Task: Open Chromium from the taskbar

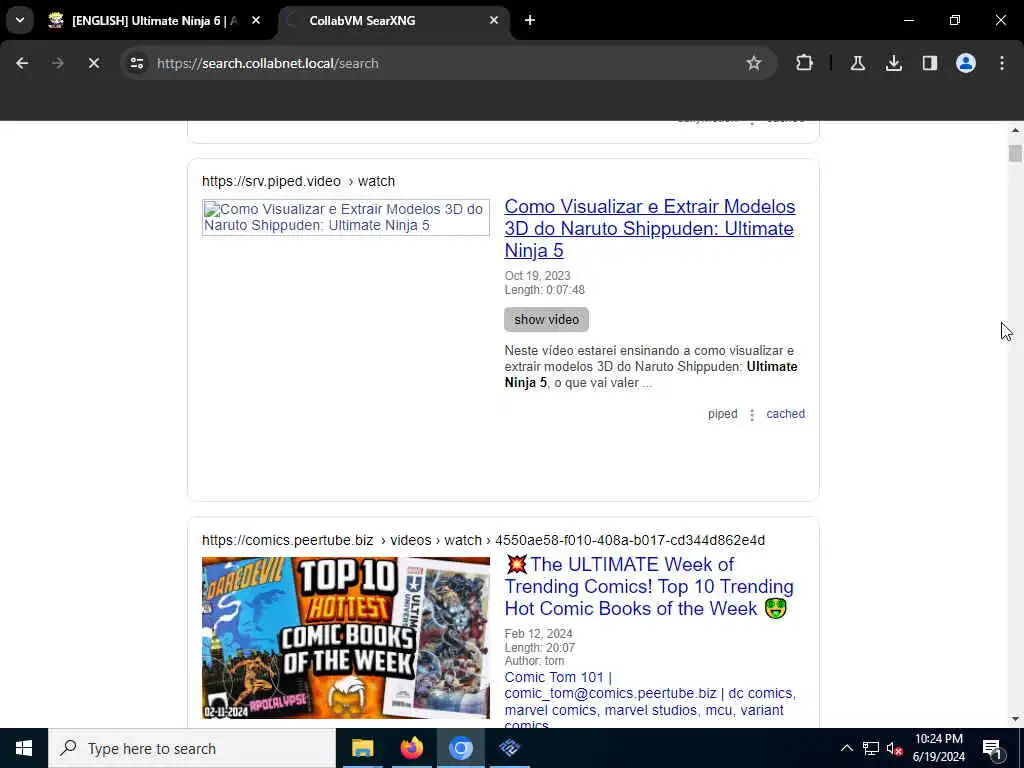Action: point(460,748)
